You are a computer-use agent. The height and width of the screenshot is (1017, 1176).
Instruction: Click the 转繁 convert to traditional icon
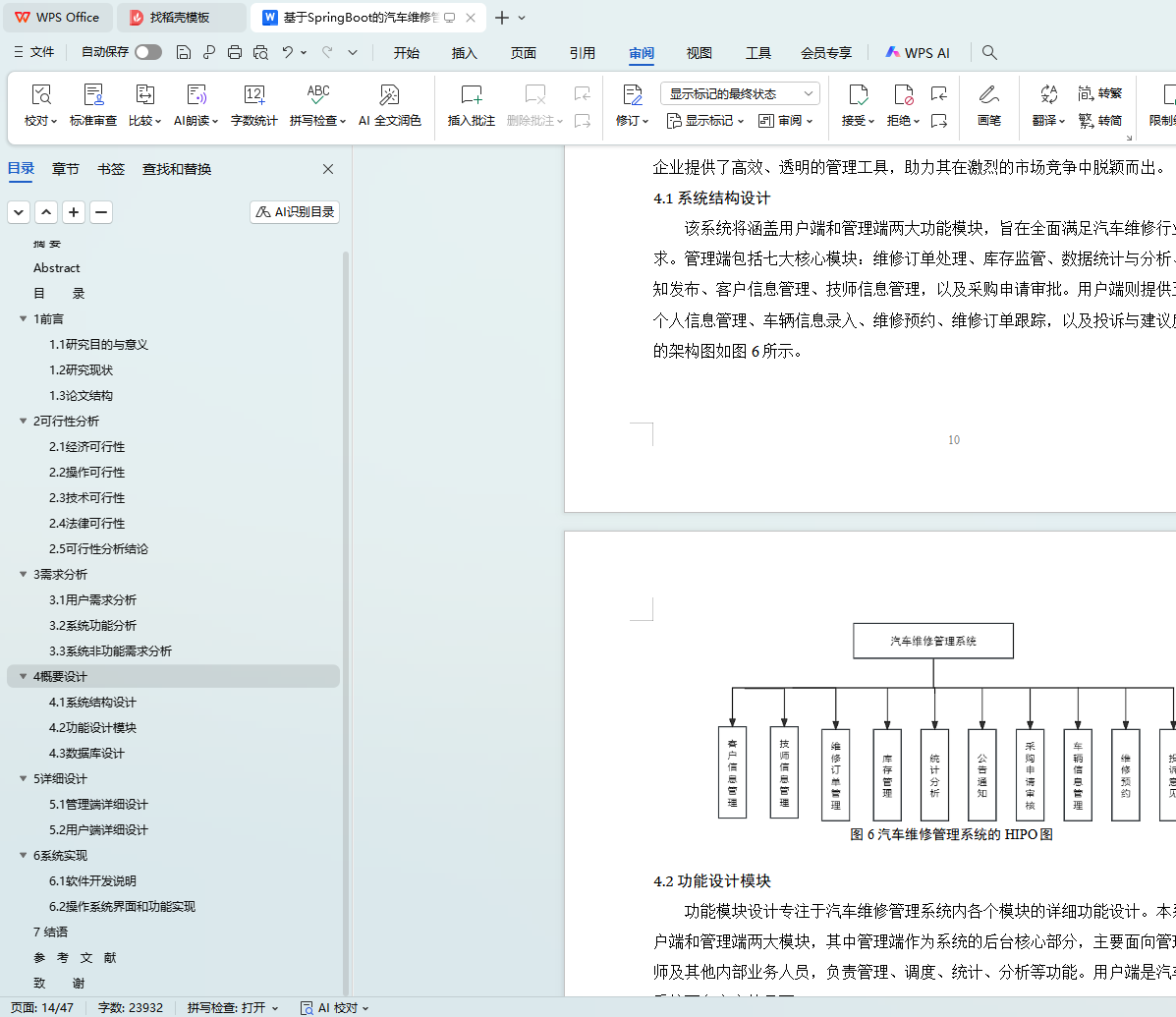coord(1099,93)
